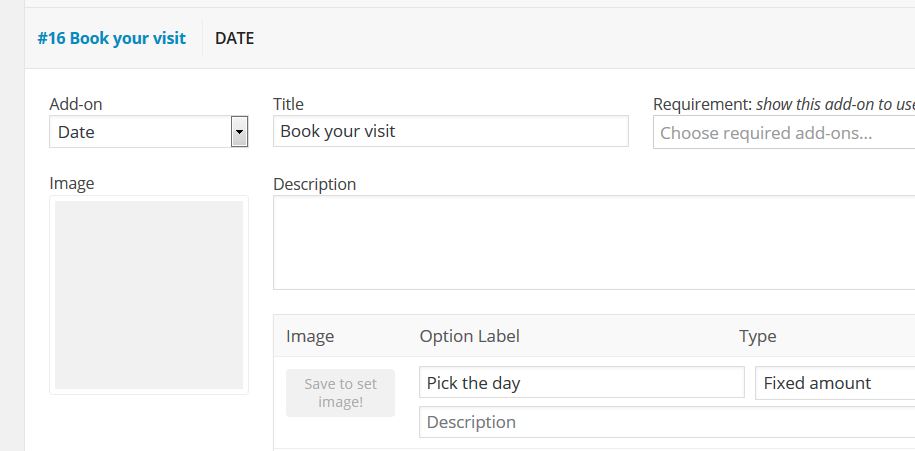Click the 'Image' label above the placeholder
Image resolution: width=915 pixels, height=451 pixels.
72,183
